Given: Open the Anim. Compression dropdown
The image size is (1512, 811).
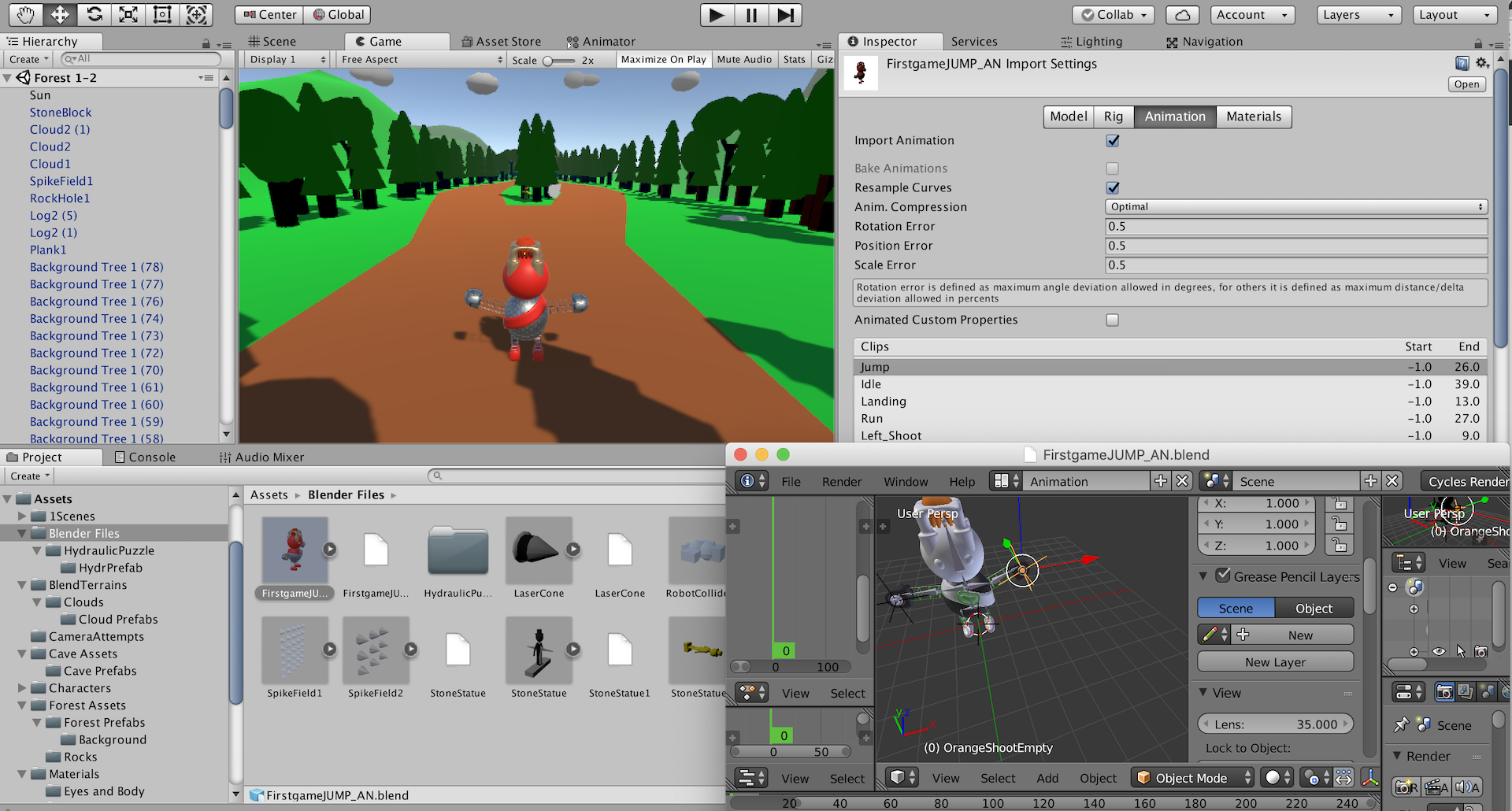Looking at the screenshot, I should point(1295,207).
